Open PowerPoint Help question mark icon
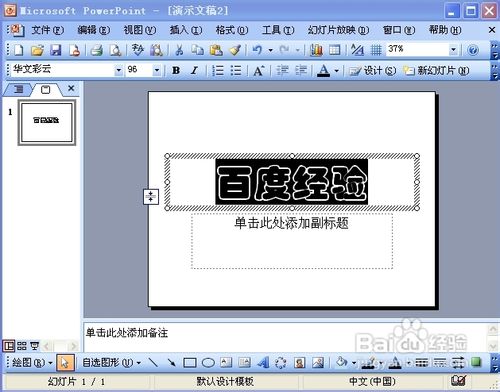Image resolution: width=500 pixels, height=392 pixels. pos(473,50)
